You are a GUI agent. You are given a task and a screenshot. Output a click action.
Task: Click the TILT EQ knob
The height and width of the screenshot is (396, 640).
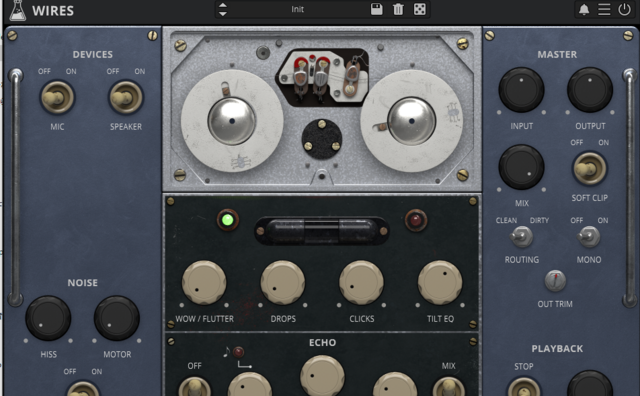click(x=440, y=283)
